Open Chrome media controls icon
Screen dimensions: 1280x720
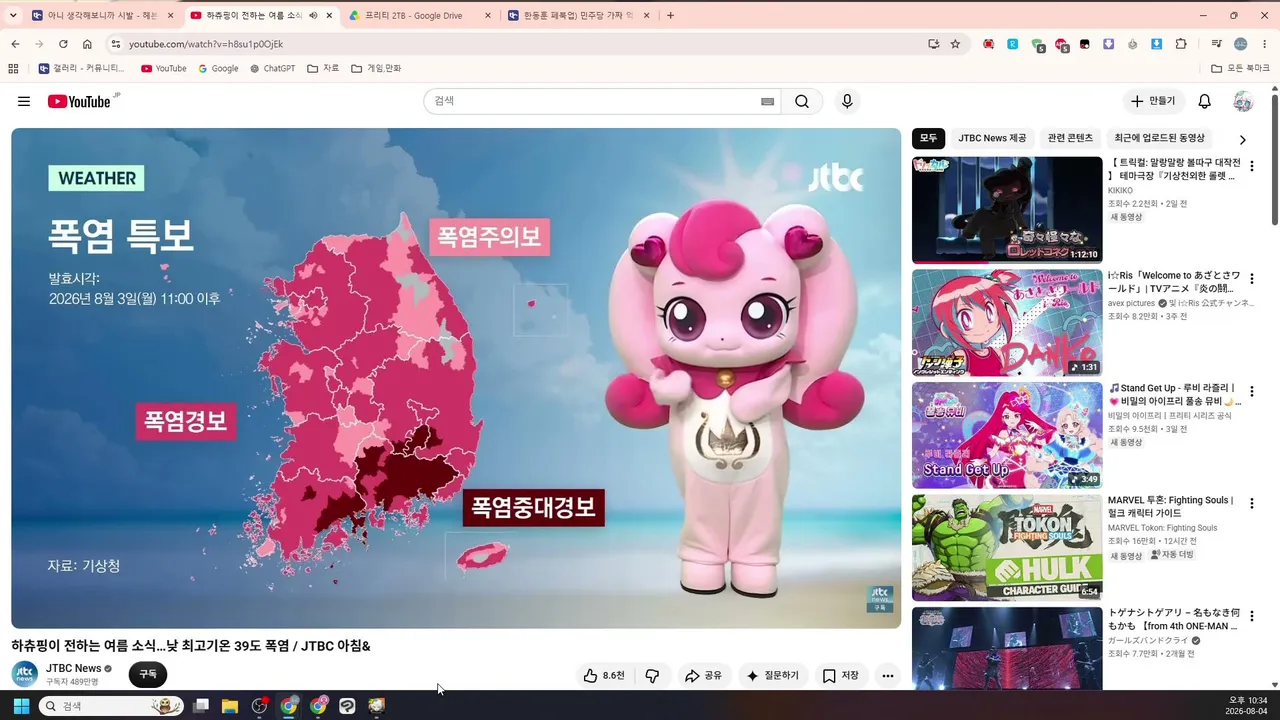click(x=1216, y=44)
